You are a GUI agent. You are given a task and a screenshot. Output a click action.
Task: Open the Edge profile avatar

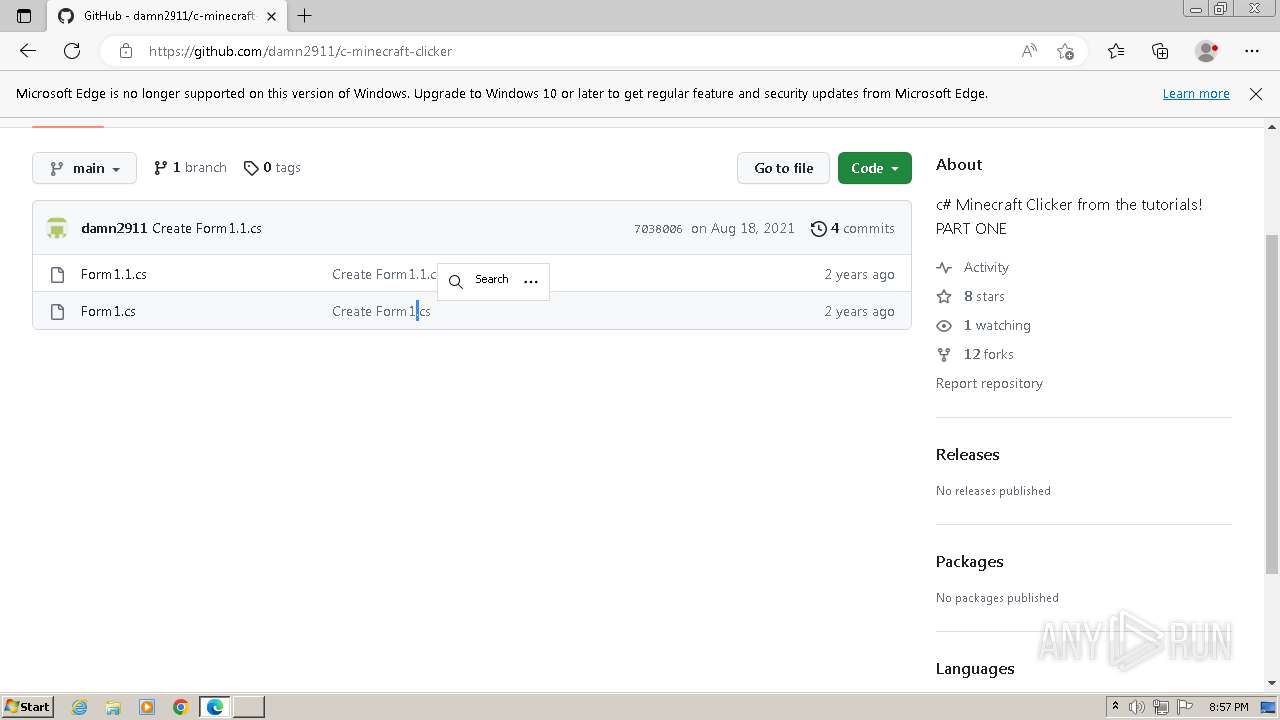1206,51
